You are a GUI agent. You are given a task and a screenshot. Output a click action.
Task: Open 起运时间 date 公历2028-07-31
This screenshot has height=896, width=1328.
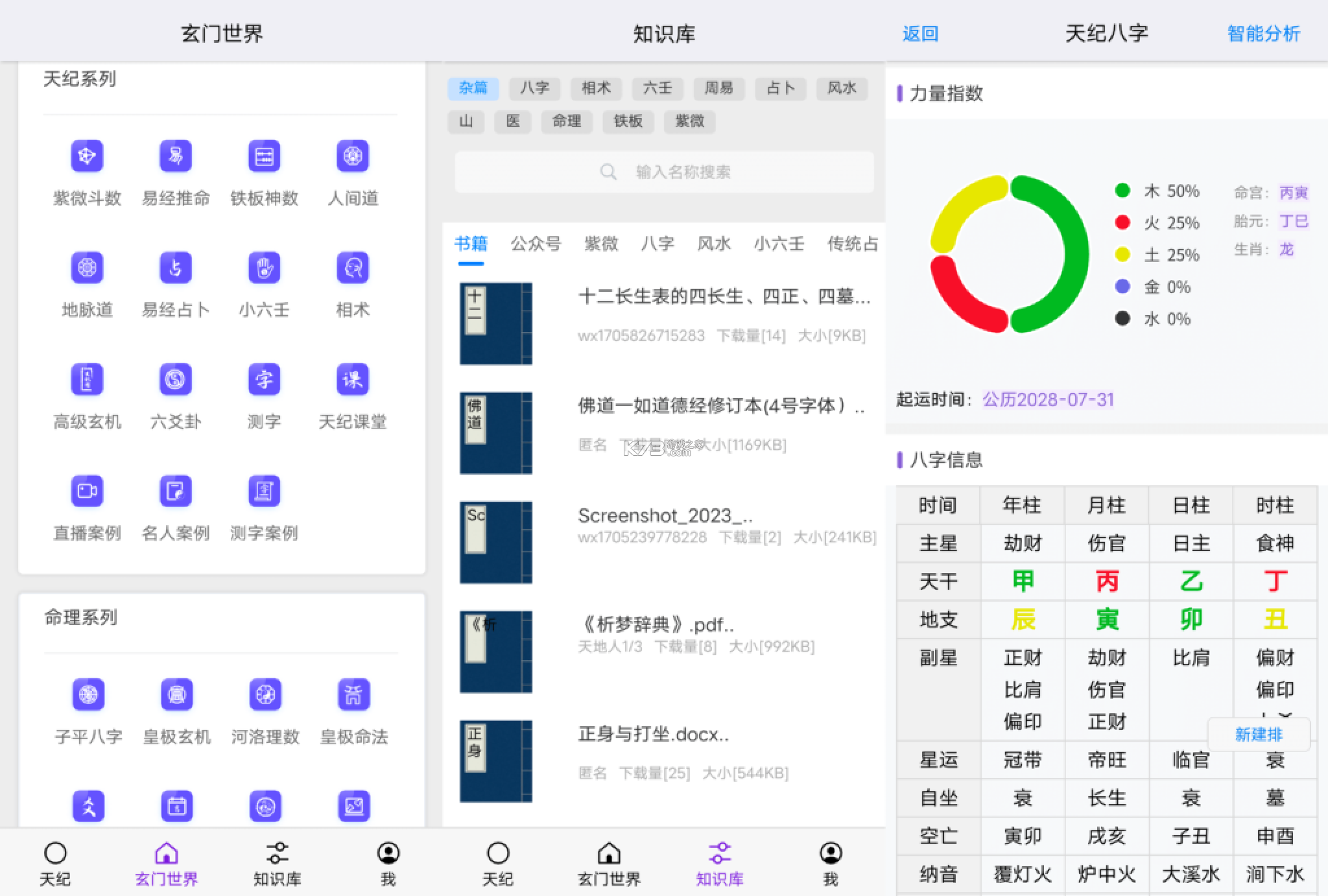coord(1048,399)
